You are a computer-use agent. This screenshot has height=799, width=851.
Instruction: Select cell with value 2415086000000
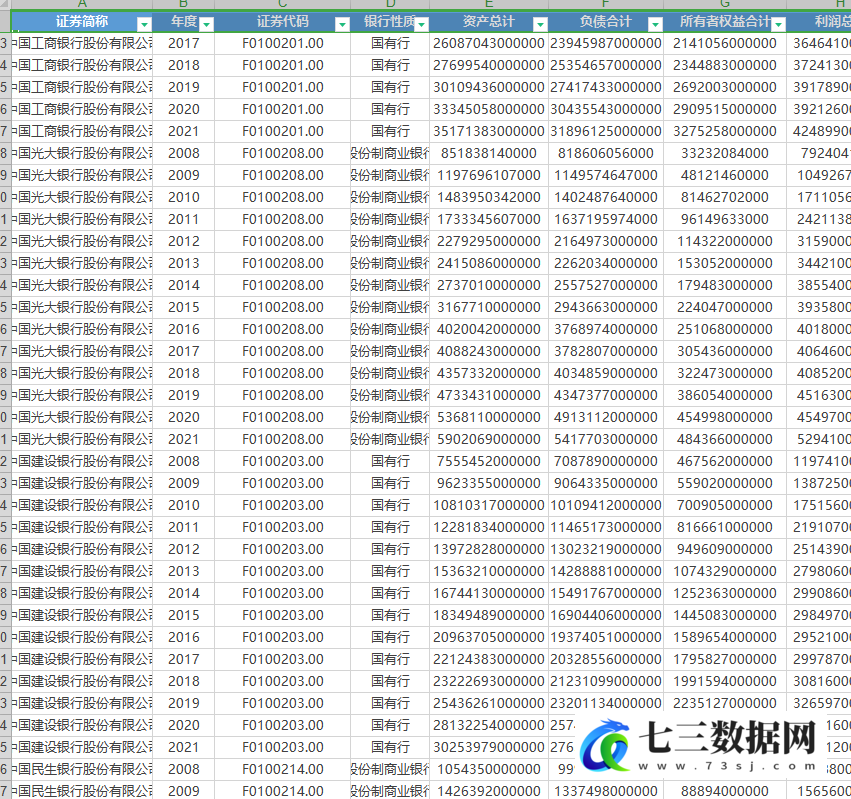tap(488, 263)
